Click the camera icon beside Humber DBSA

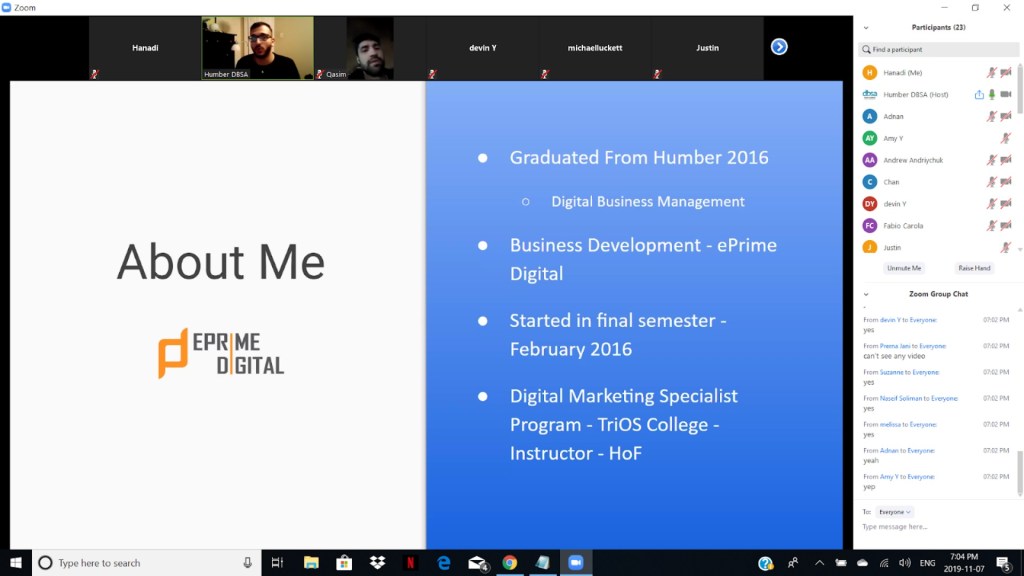coord(1006,95)
